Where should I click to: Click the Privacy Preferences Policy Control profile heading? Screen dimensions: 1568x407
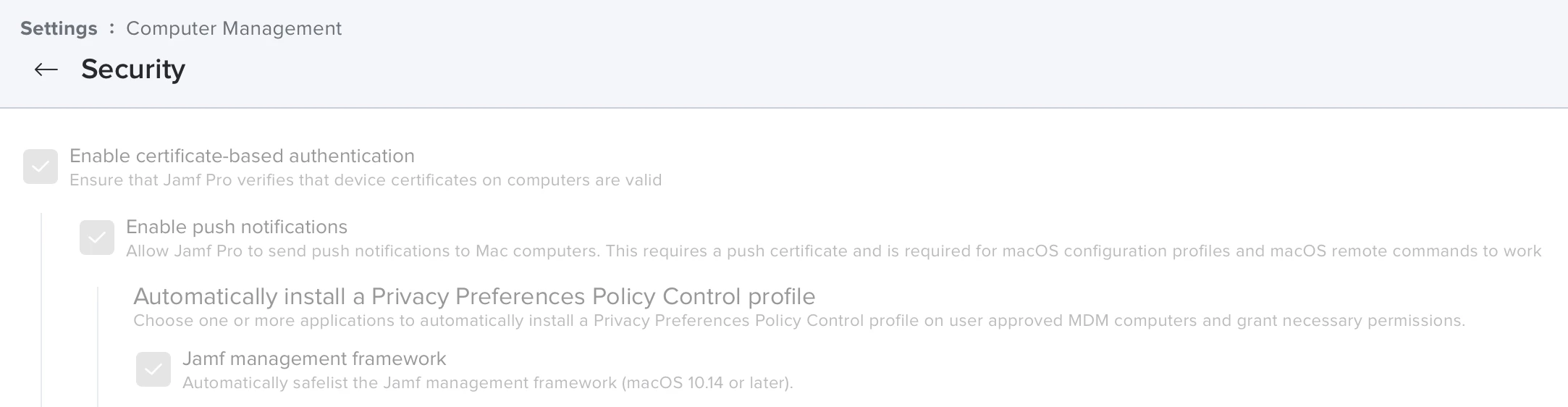click(x=474, y=296)
